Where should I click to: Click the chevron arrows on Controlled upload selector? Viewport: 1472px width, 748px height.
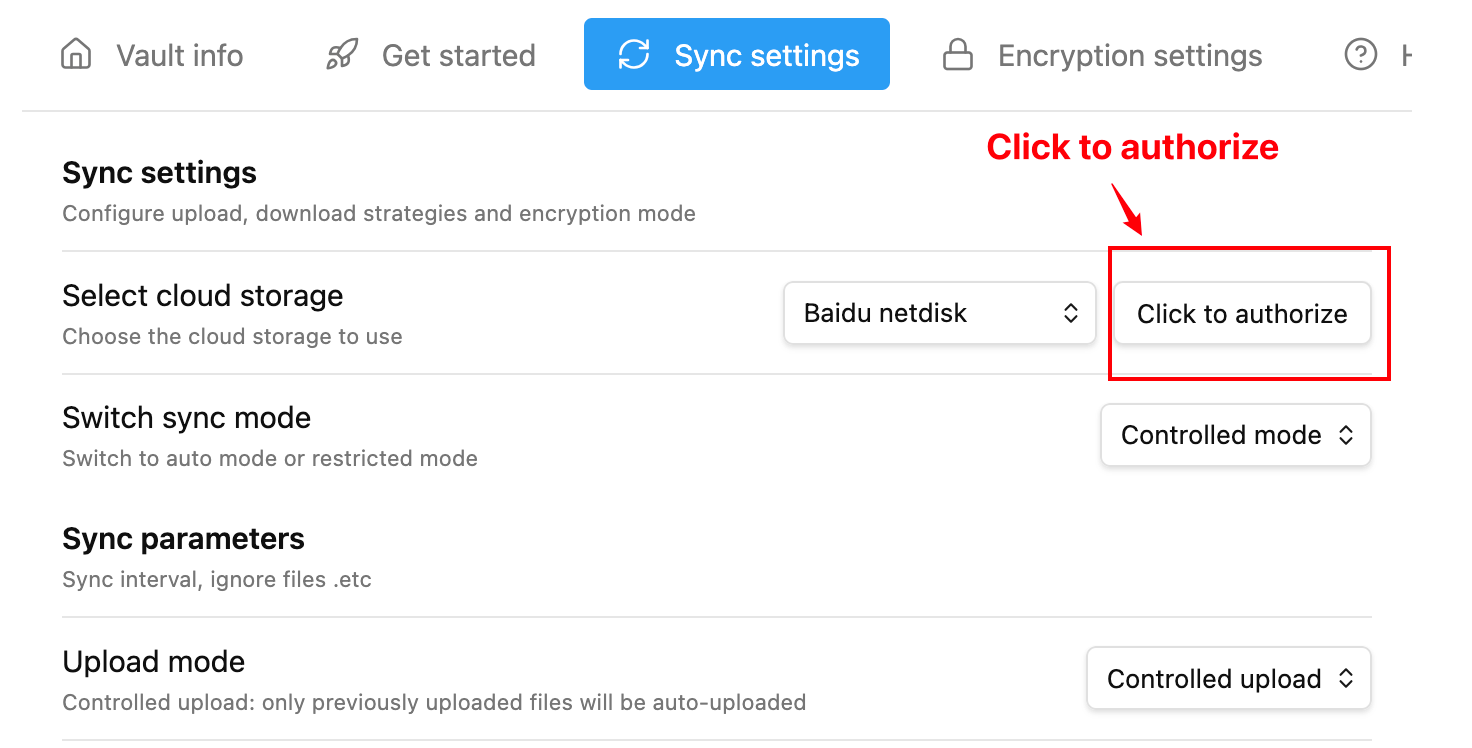pyautogui.click(x=1346, y=679)
